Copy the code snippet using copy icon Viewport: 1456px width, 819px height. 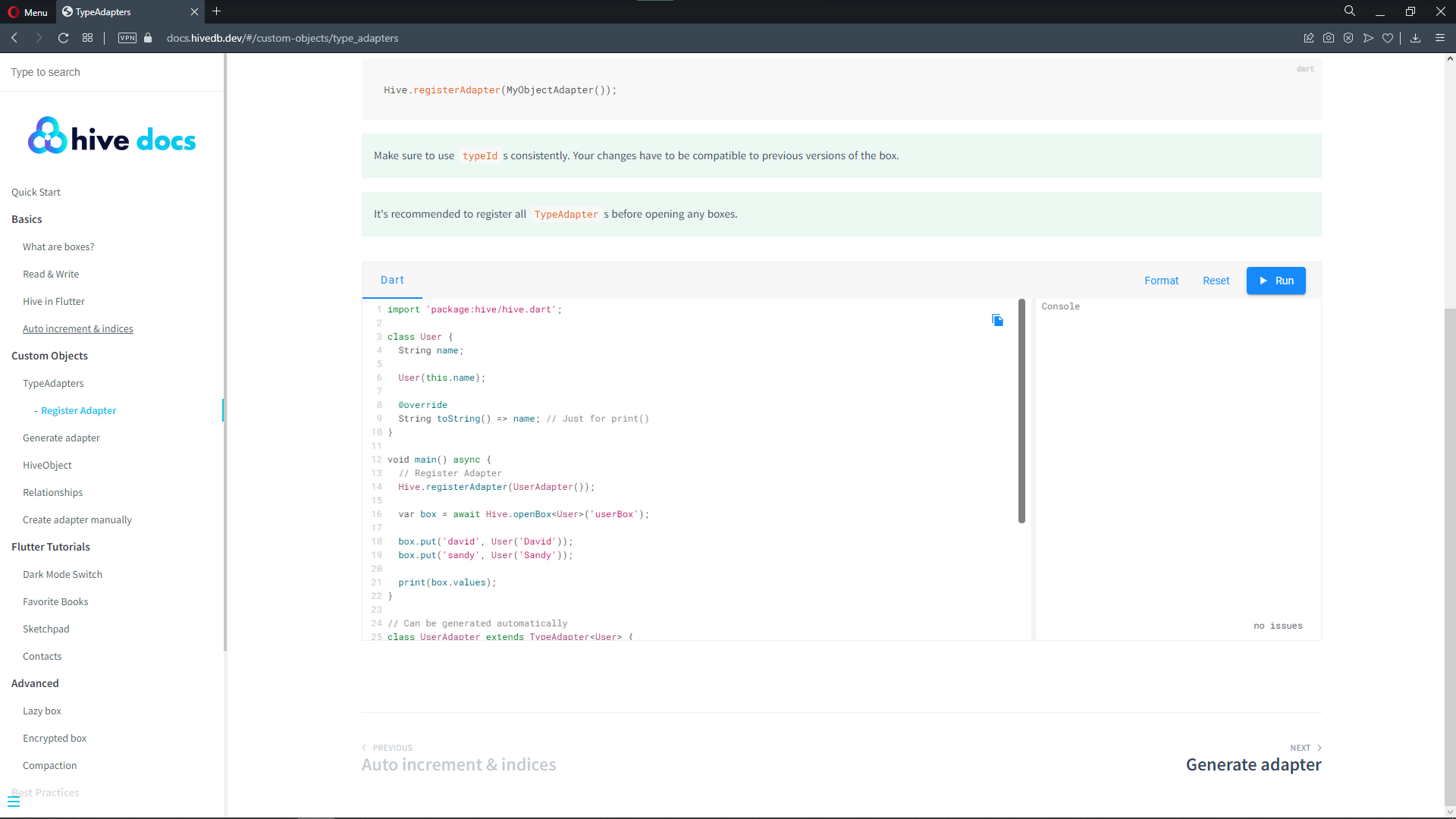coord(997,320)
